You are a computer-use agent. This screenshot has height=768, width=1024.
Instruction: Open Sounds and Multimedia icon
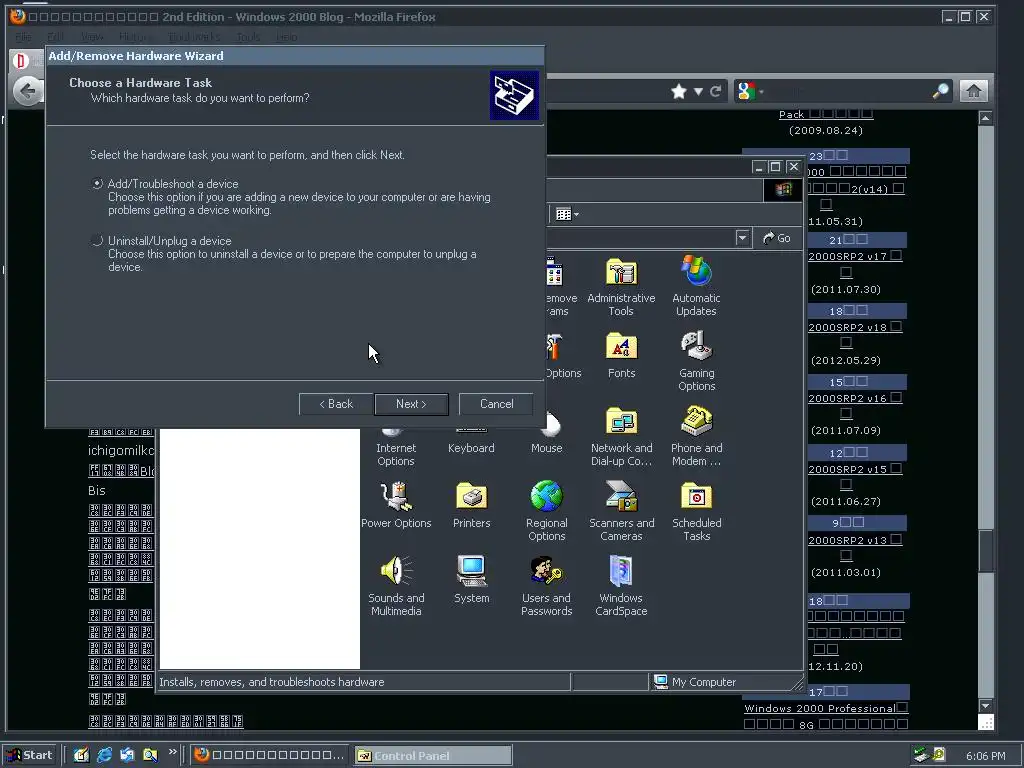[x=396, y=586]
